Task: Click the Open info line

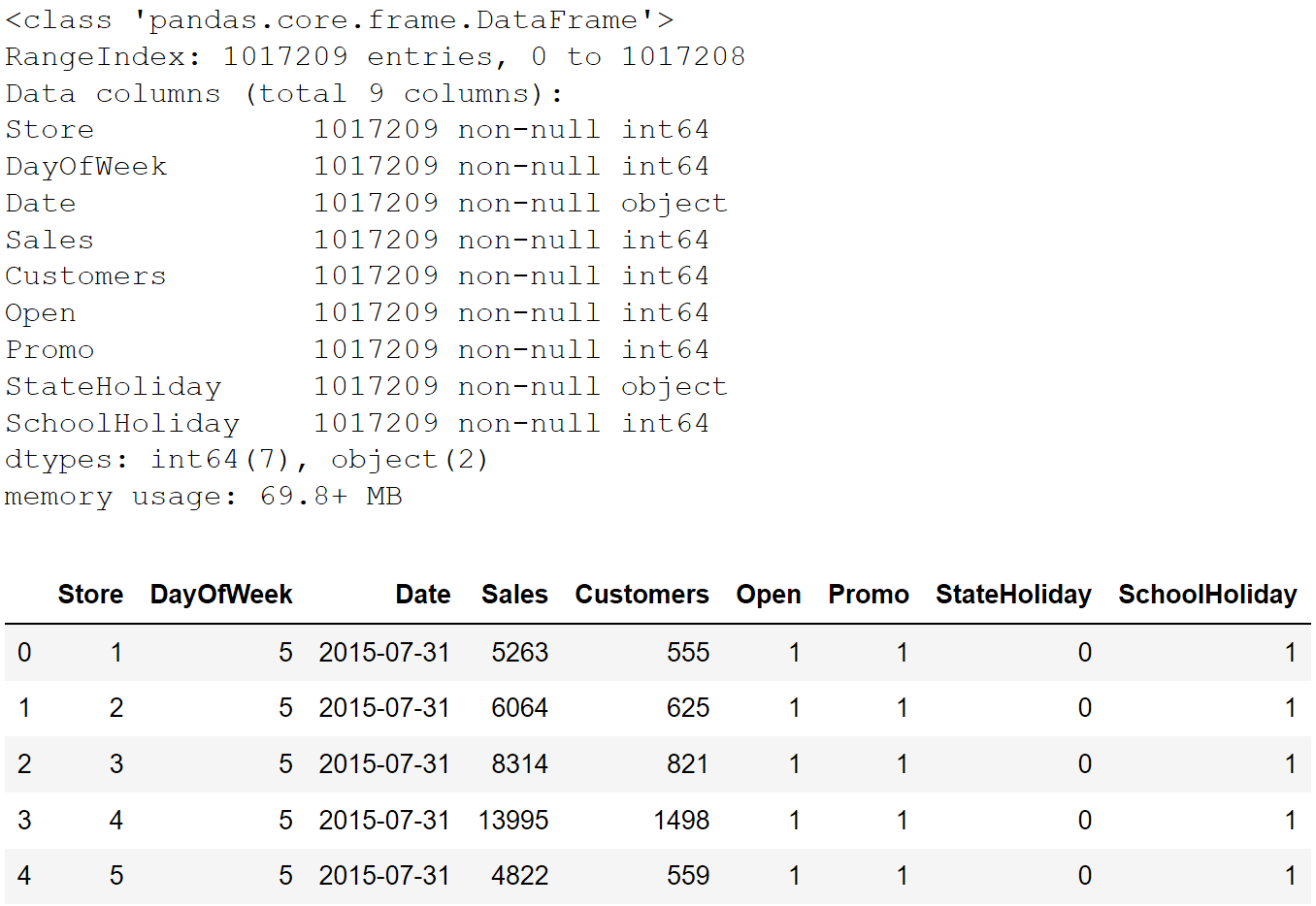Action: [x=357, y=313]
